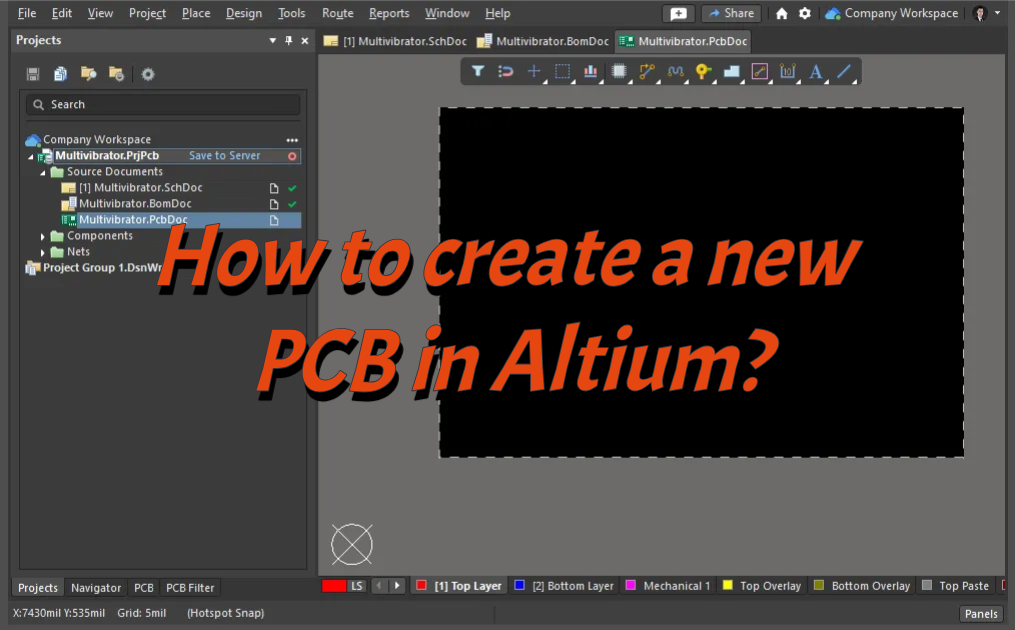Select Multivibrator.BomDoc in the project tree

135,204
